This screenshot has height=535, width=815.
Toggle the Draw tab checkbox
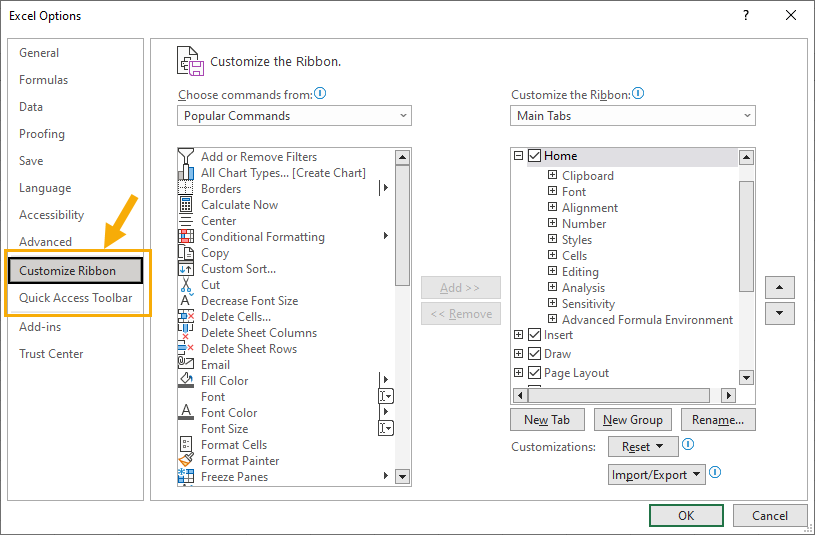click(x=534, y=354)
